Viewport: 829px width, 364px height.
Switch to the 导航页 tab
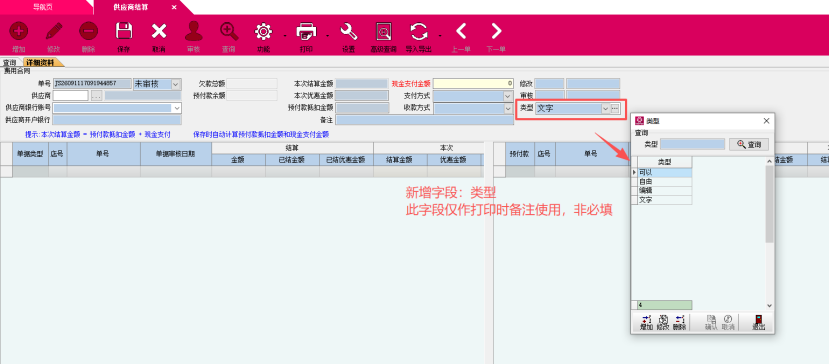click(x=43, y=7)
